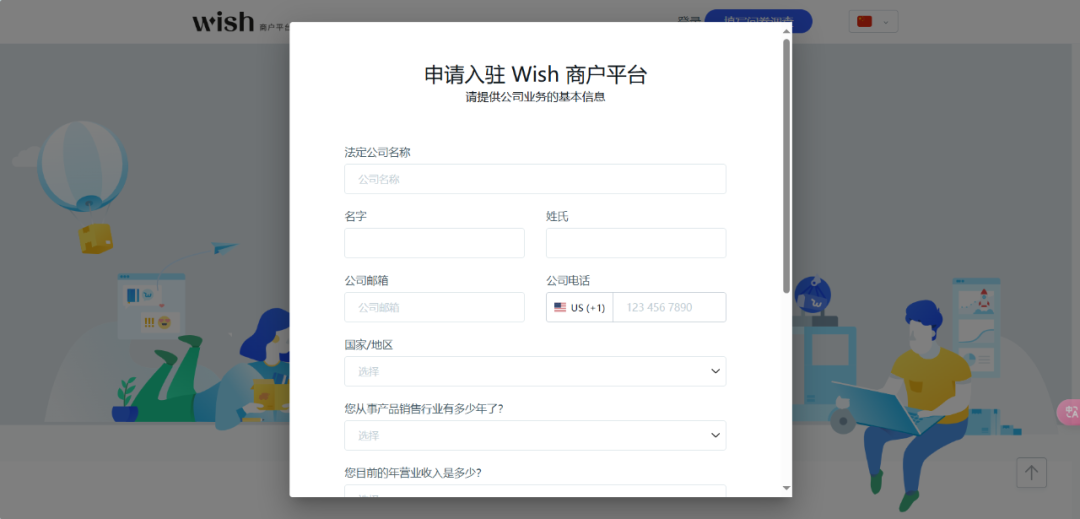The width and height of the screenshot is (1080, 519).
Task: Click the modal scrollbar up arrow
Action: pos(787,30)
